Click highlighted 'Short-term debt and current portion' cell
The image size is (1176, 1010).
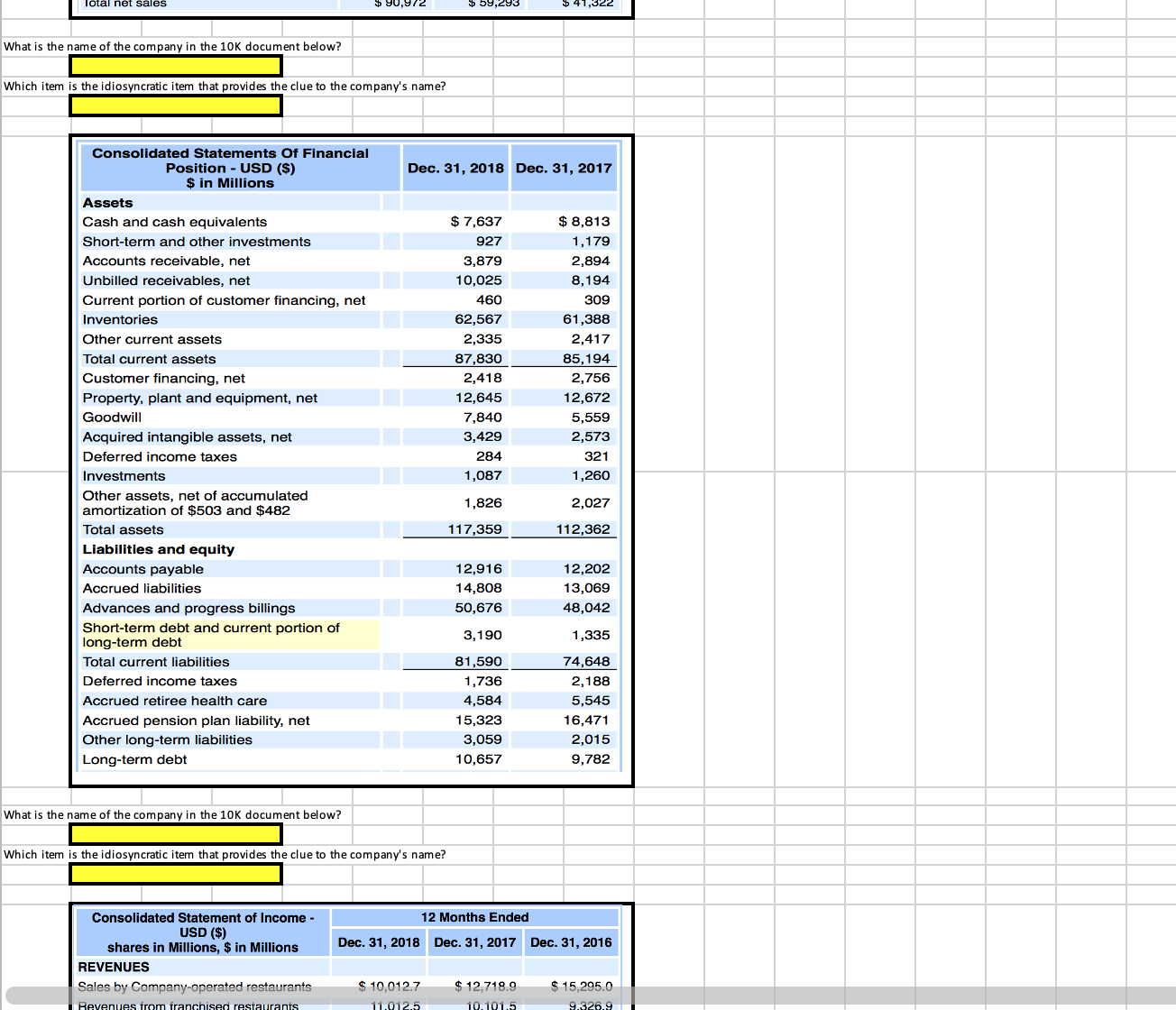pos(229,635)
